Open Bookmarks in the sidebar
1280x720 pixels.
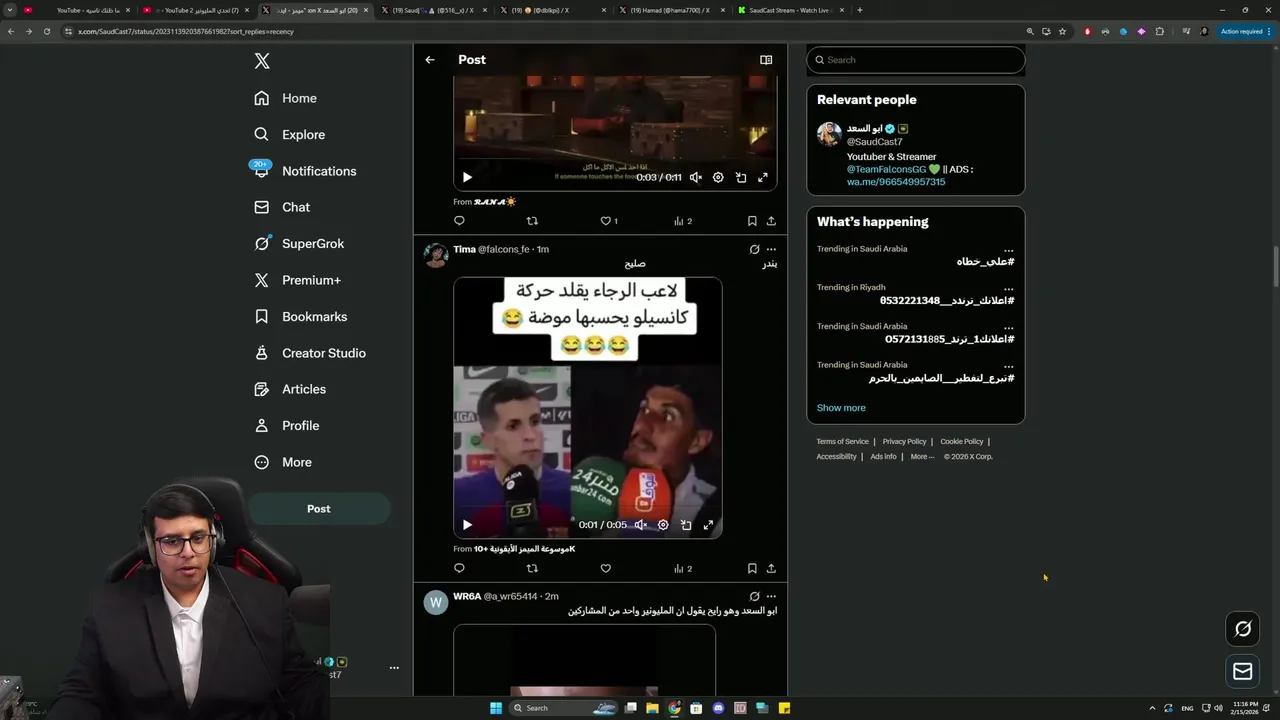[x=300, y=317]
